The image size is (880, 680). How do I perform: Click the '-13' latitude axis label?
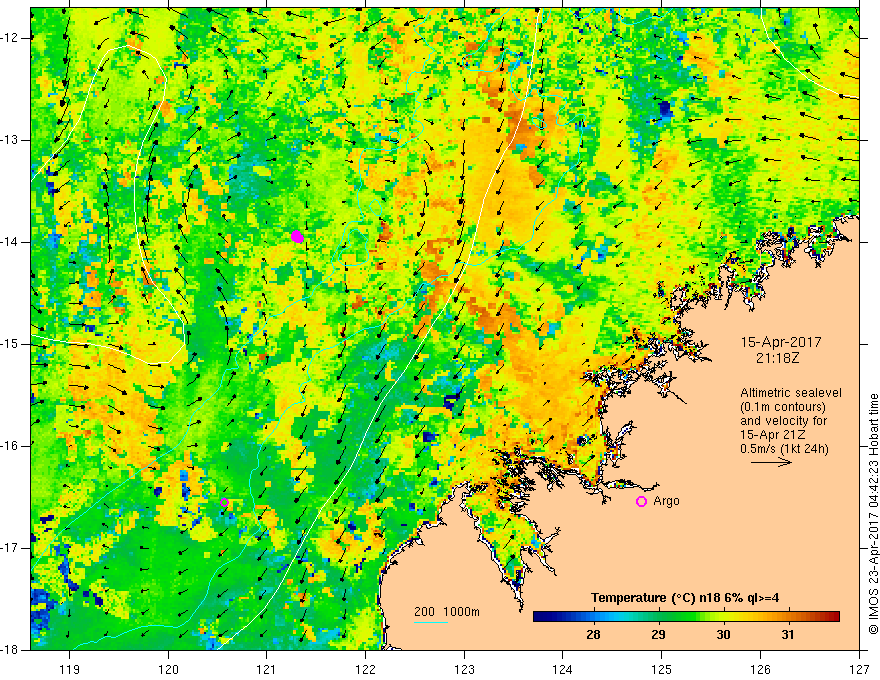pos(11,140)
